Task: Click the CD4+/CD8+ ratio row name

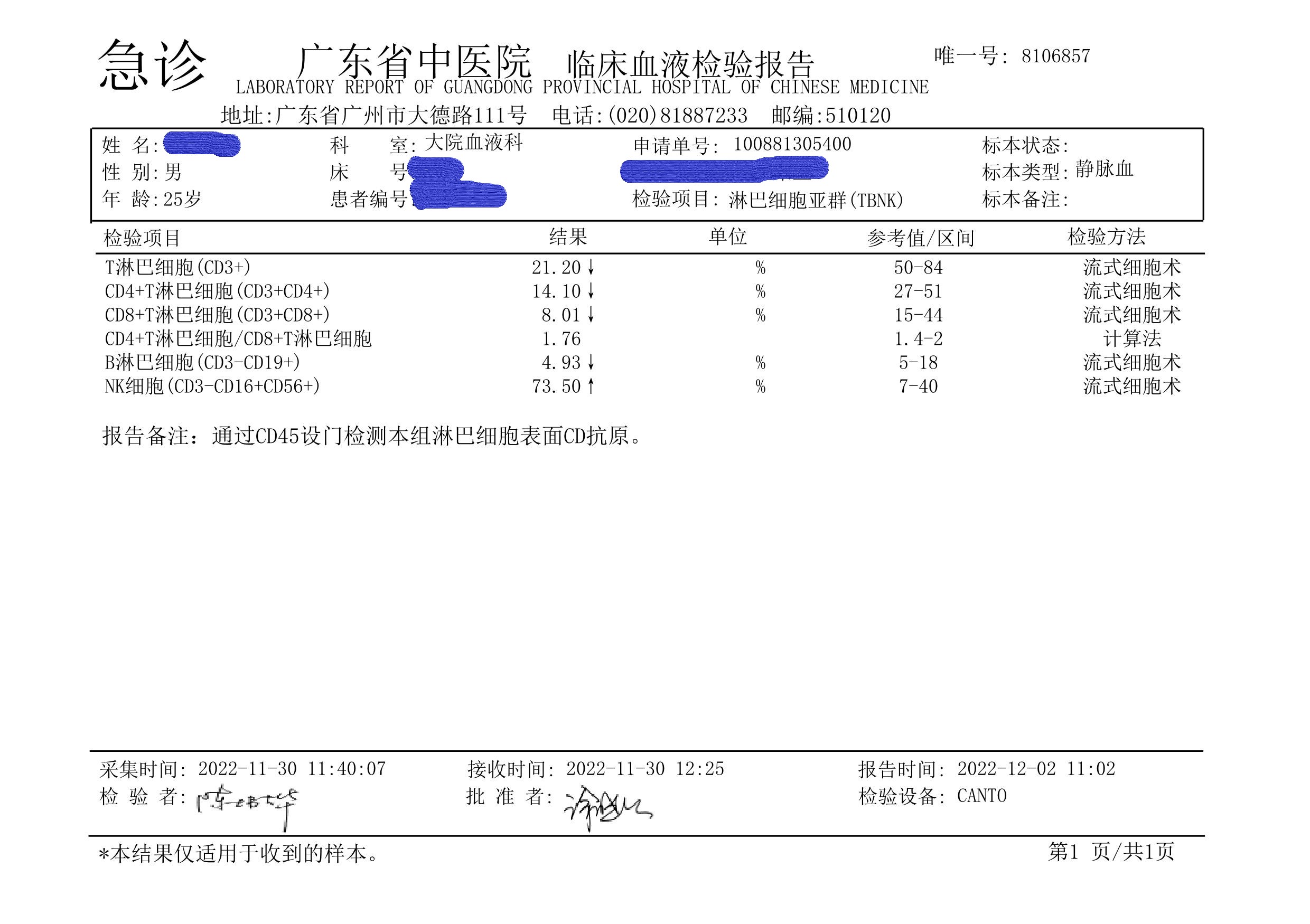Action: click(238, 340)
